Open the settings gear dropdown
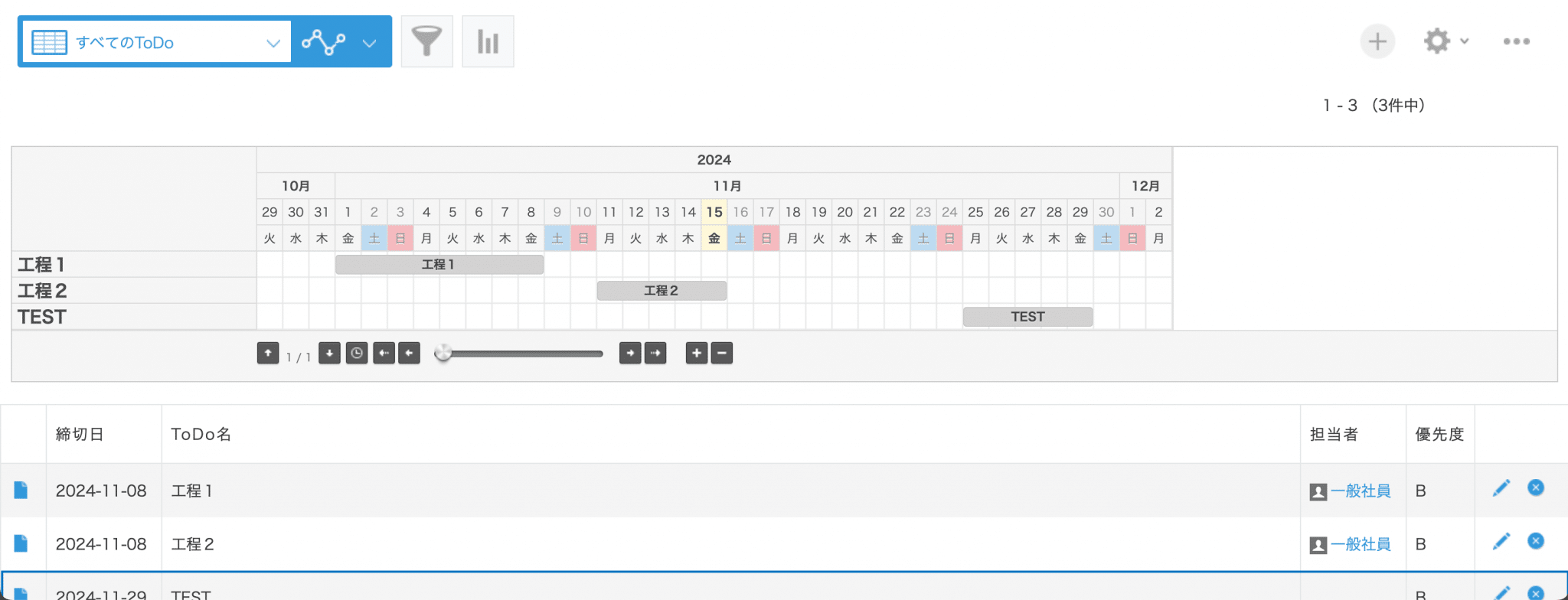 click(1445, 41)
